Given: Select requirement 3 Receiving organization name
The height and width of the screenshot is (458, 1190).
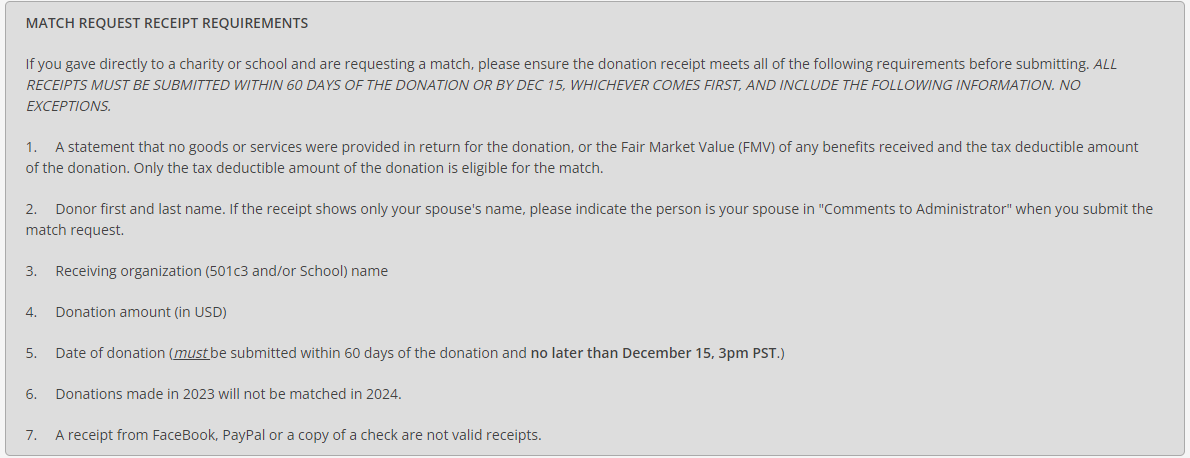Looking at the screenshot, I should pos(206,271).
